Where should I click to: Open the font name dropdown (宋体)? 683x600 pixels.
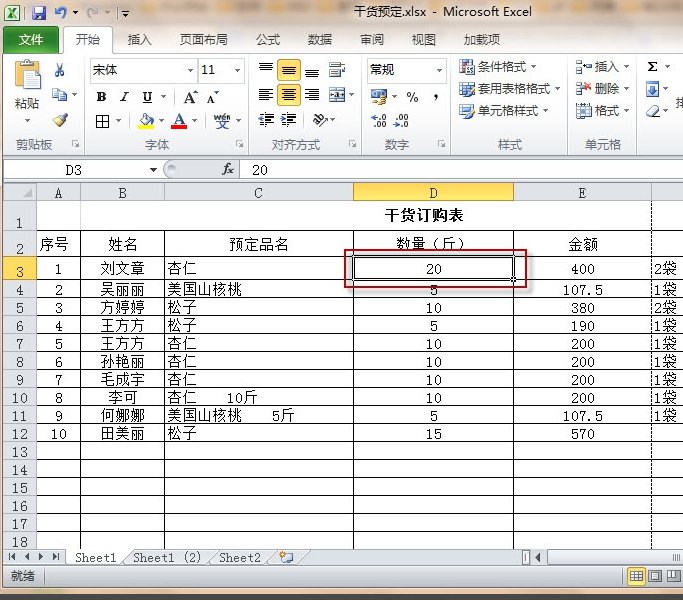tap(190, 70)
